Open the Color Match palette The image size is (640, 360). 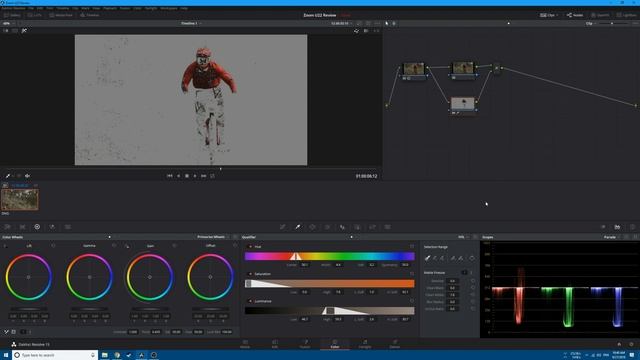[22, 227]
